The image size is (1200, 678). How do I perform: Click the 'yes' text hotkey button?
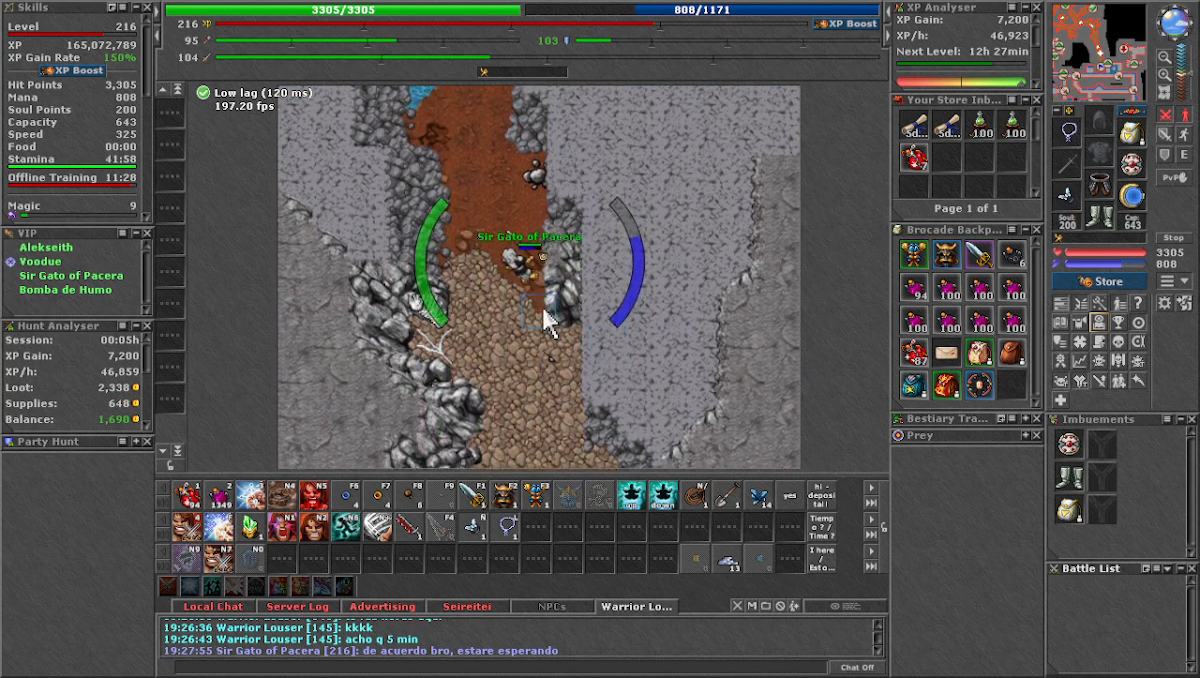click(790, 495)
